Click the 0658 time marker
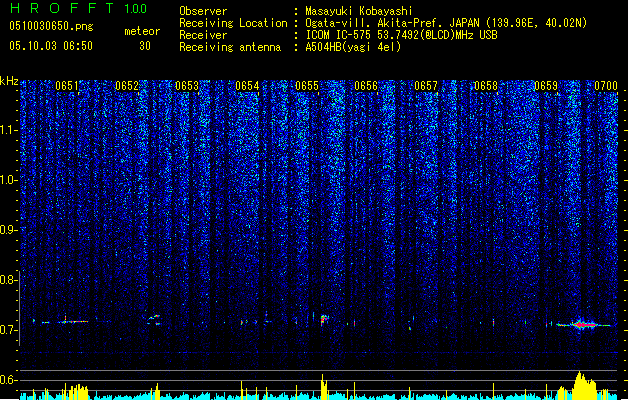Screen dimensions: 629x400 [486, 86]
